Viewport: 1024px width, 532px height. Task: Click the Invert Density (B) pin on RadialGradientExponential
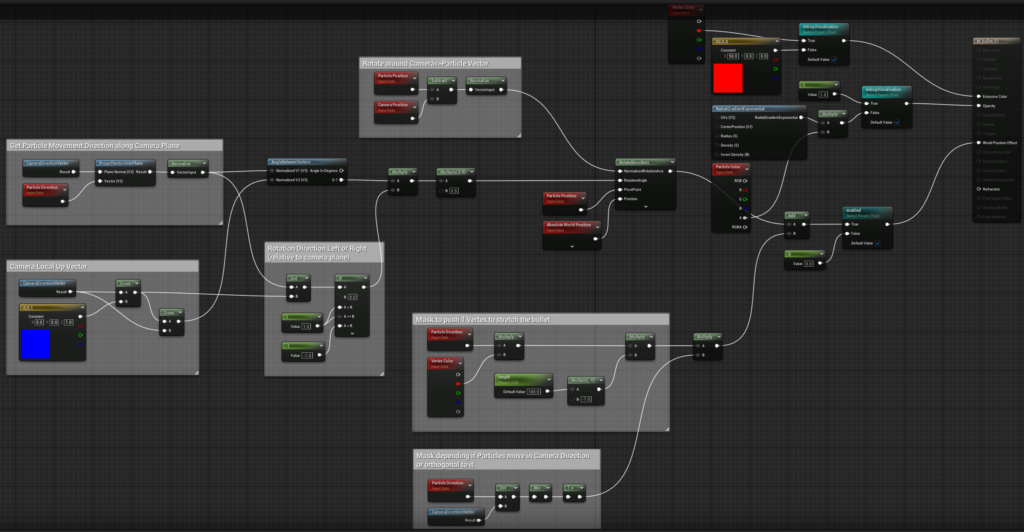pyautogui.click(x=717, y=155)
